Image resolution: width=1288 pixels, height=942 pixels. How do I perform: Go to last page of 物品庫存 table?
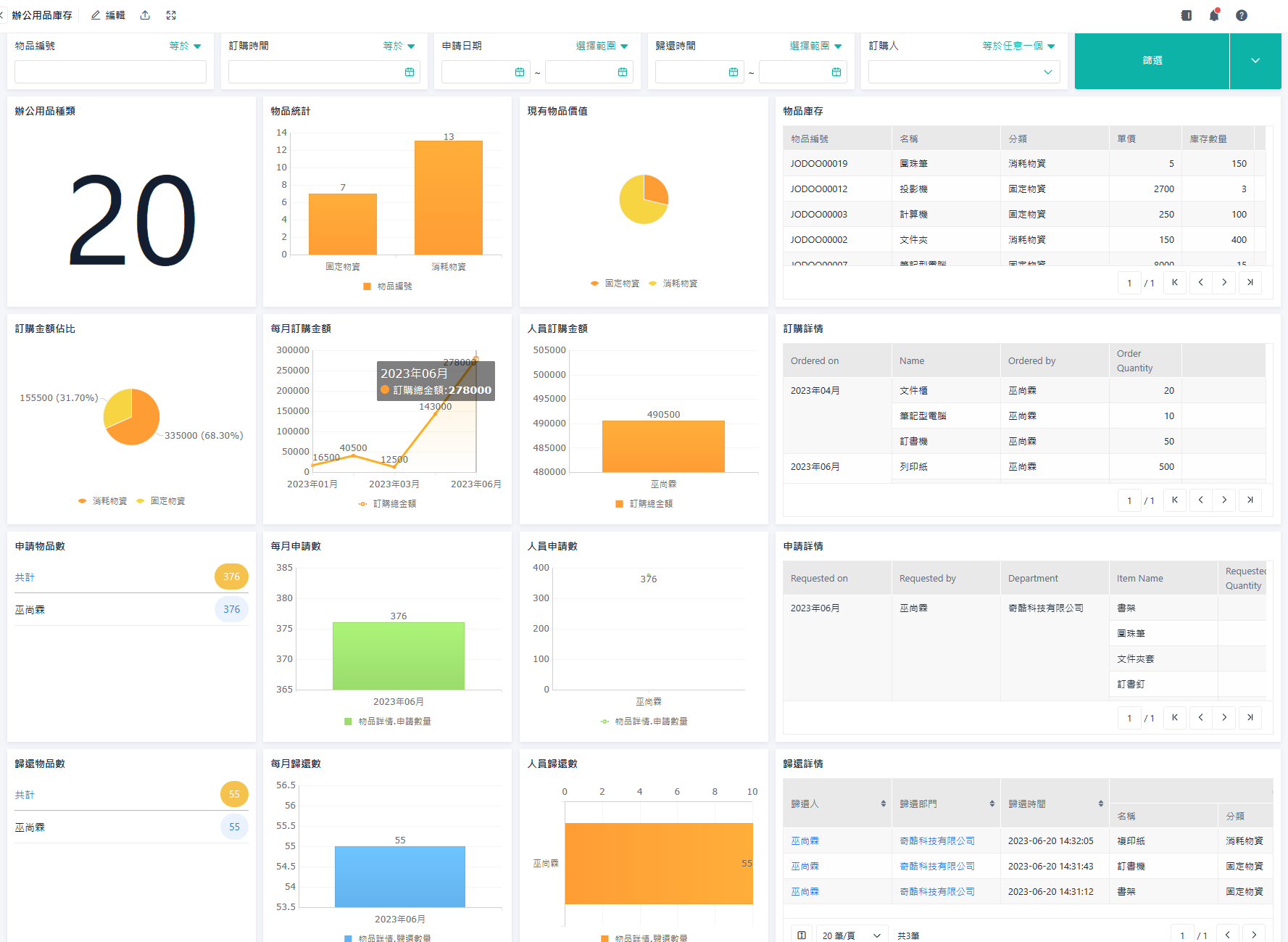[x=1250, y=283]
